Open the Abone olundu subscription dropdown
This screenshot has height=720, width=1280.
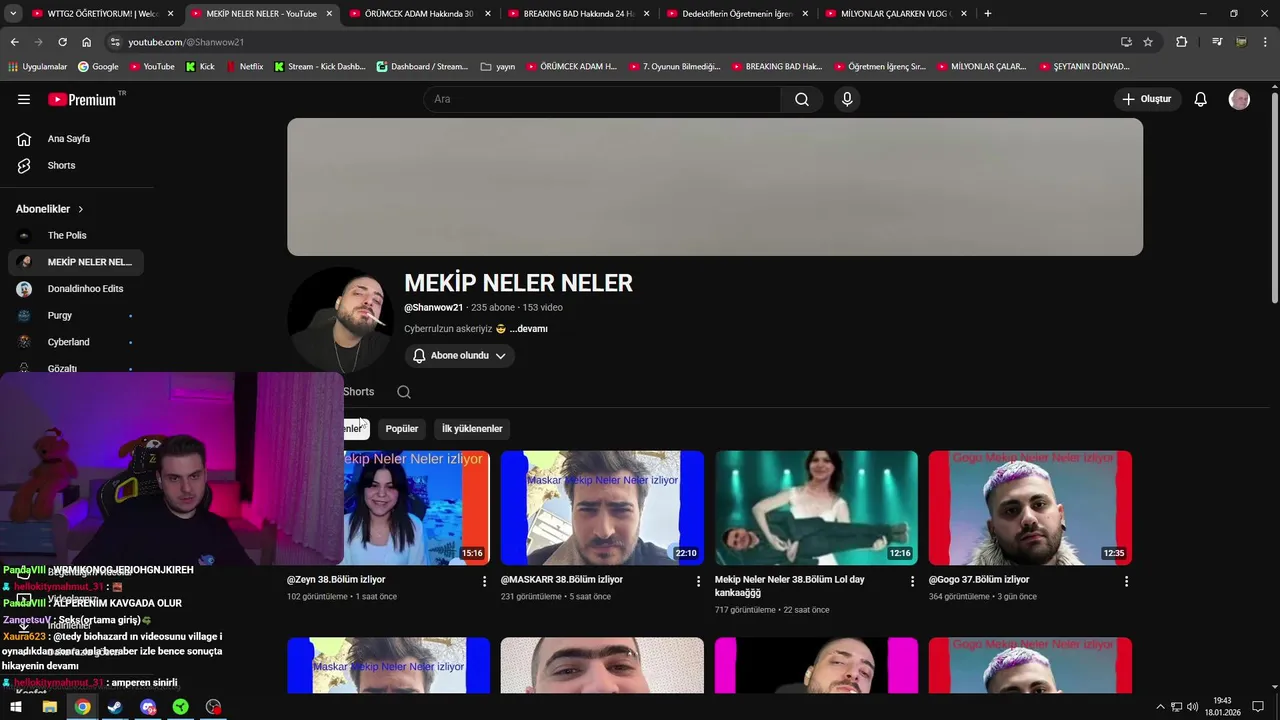(x=459, y=356)
